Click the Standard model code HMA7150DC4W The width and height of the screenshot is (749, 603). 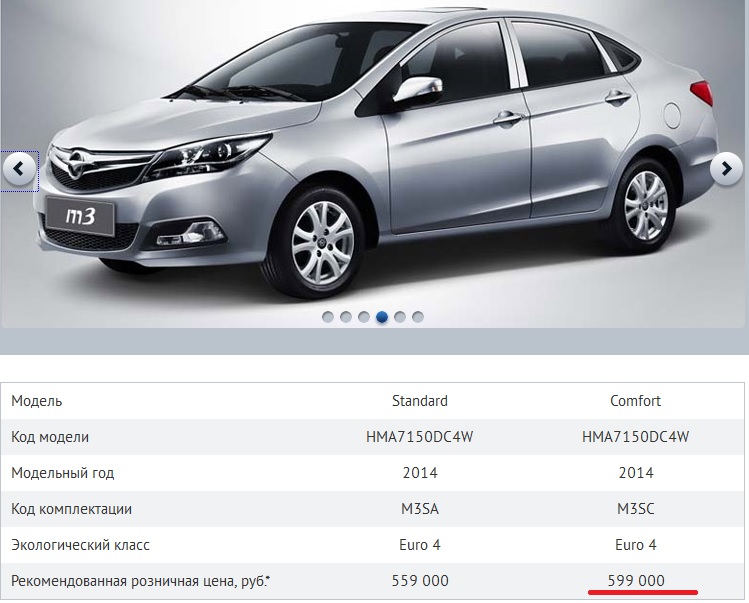[420, 437]
